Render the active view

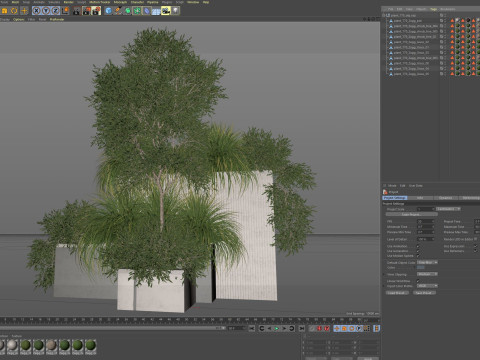point(77,11)
